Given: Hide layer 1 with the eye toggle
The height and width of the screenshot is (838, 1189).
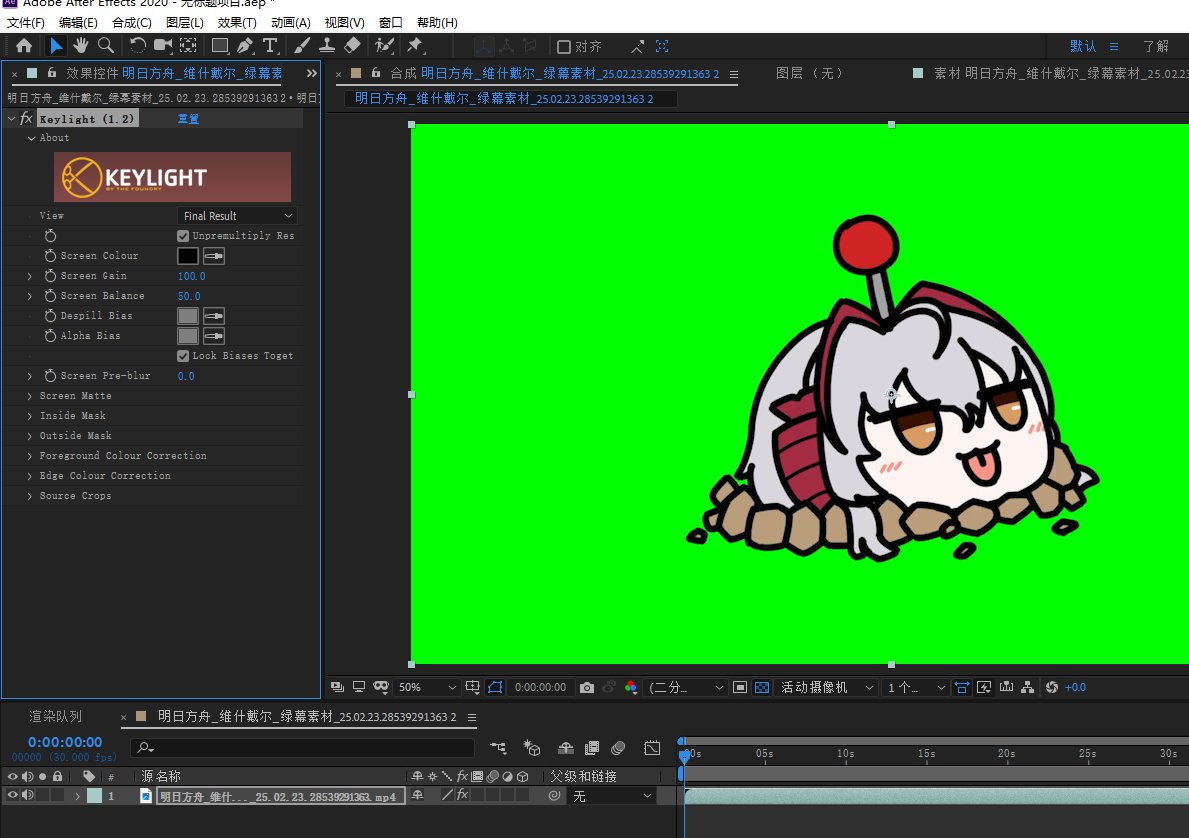Looking at the screenshot, I should [12, 795].
